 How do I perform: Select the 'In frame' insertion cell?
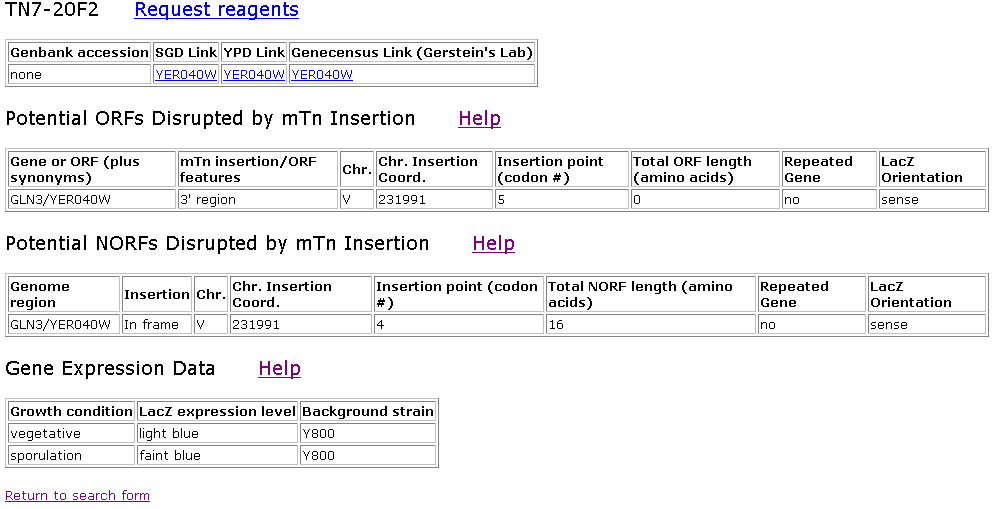pos(151,324)
